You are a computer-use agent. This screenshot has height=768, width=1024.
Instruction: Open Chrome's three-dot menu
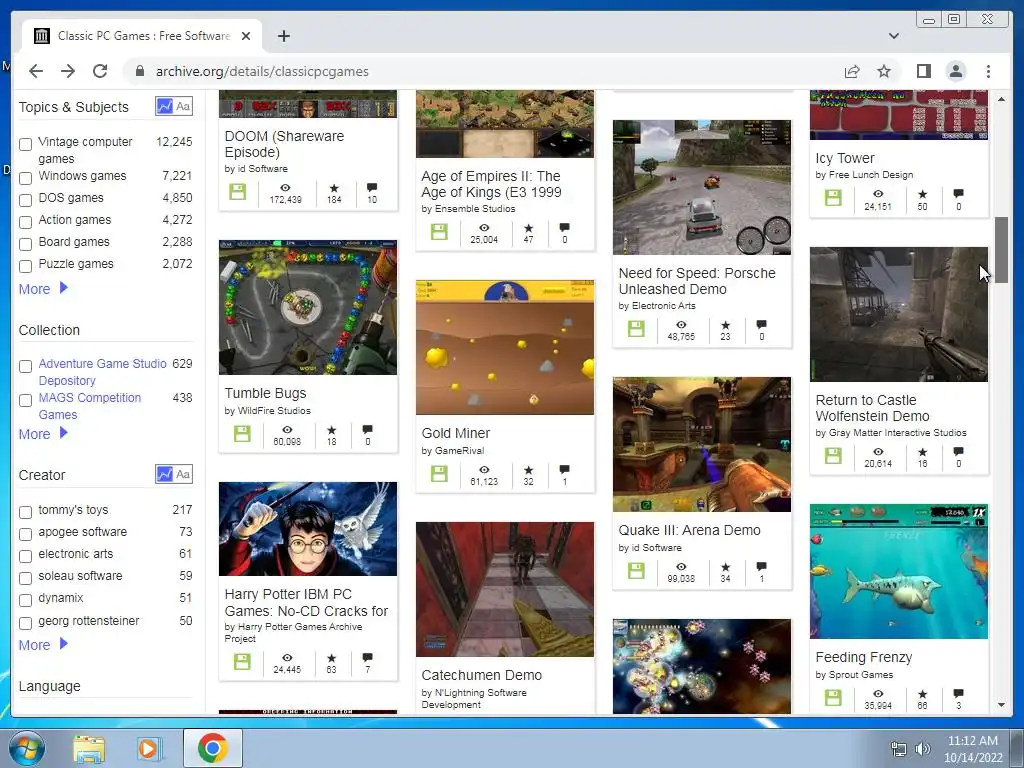pos(988,71)
